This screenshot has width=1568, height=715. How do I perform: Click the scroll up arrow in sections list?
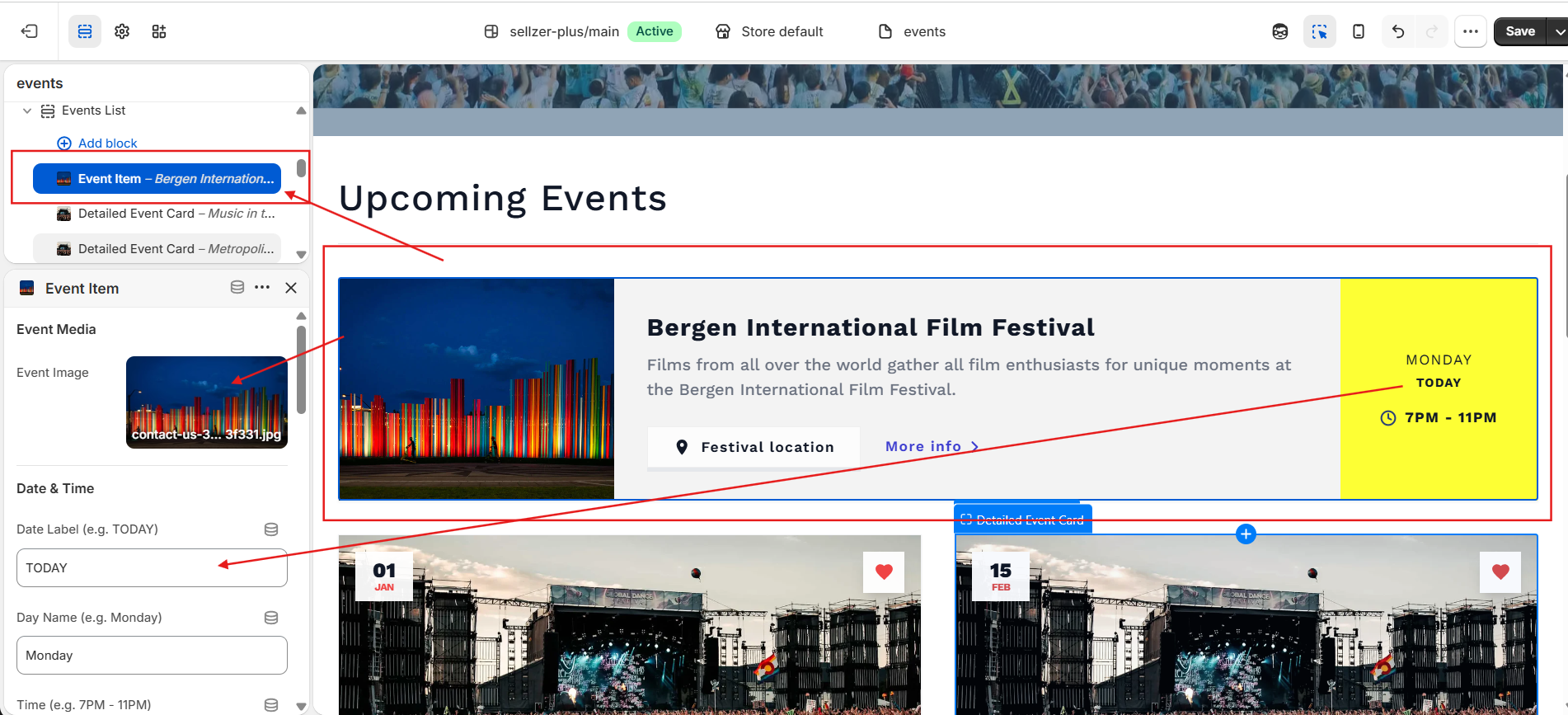coord(301,111)
